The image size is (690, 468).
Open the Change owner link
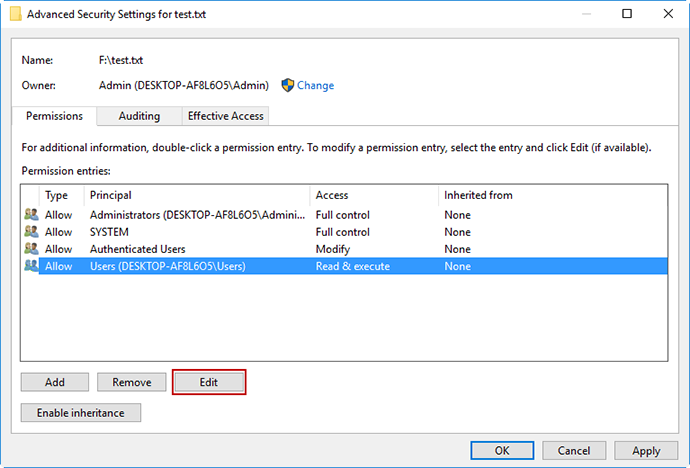pyautogui.click(x=315, y=86)
